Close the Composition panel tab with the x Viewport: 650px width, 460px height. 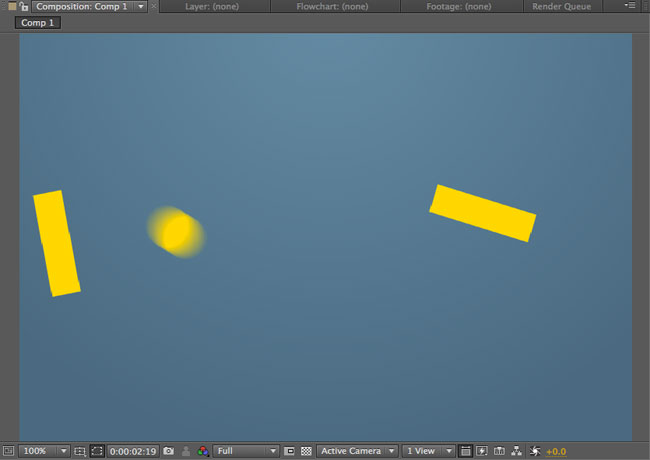154,6
